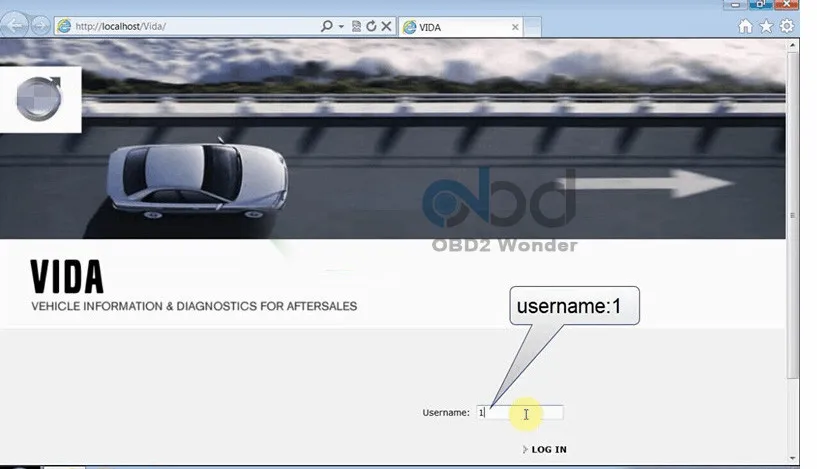Open a new blank tab
The width and height of the screenshot is (817, 469).
[x=532, y=27]
